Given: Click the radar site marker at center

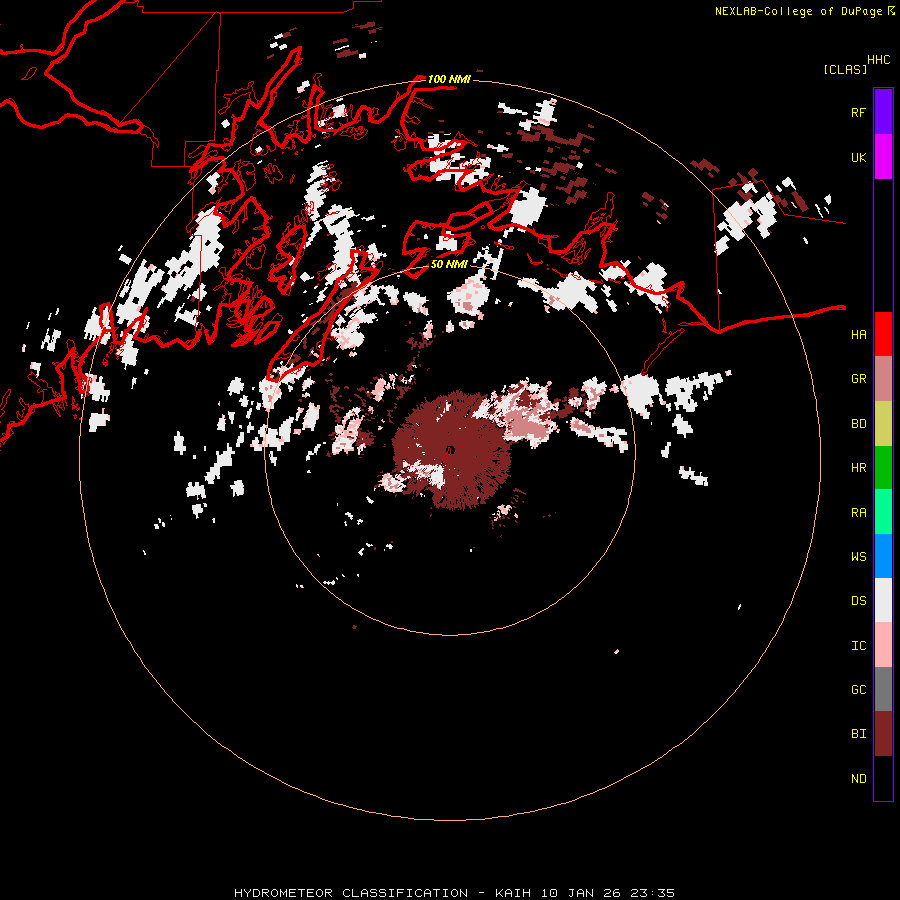Looking at the screenshot, I should pos(450,450).
